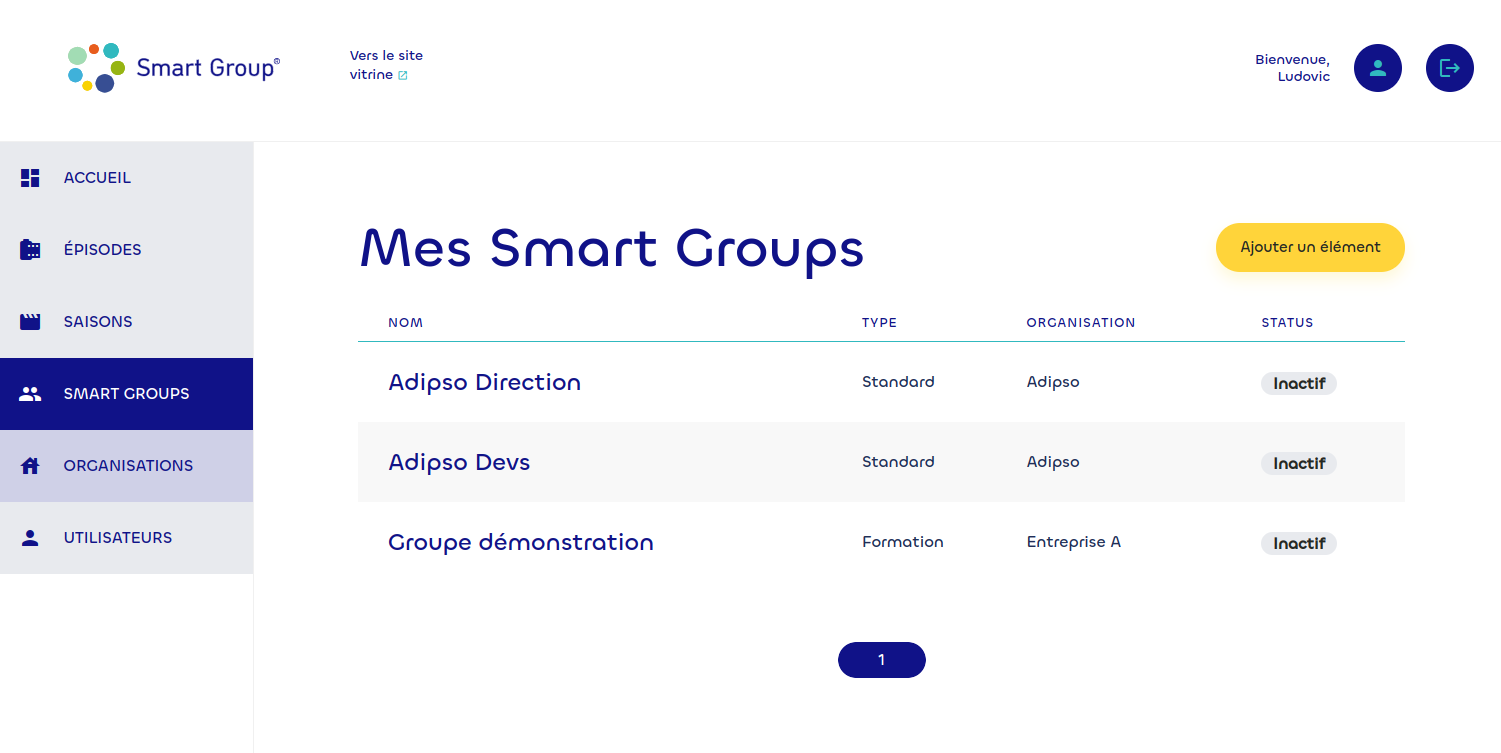Click Inactif badge for Adipso Direction
The height and width of the screenshot is (753, 1501).
pyautogui.click(x=1299, y=383)
